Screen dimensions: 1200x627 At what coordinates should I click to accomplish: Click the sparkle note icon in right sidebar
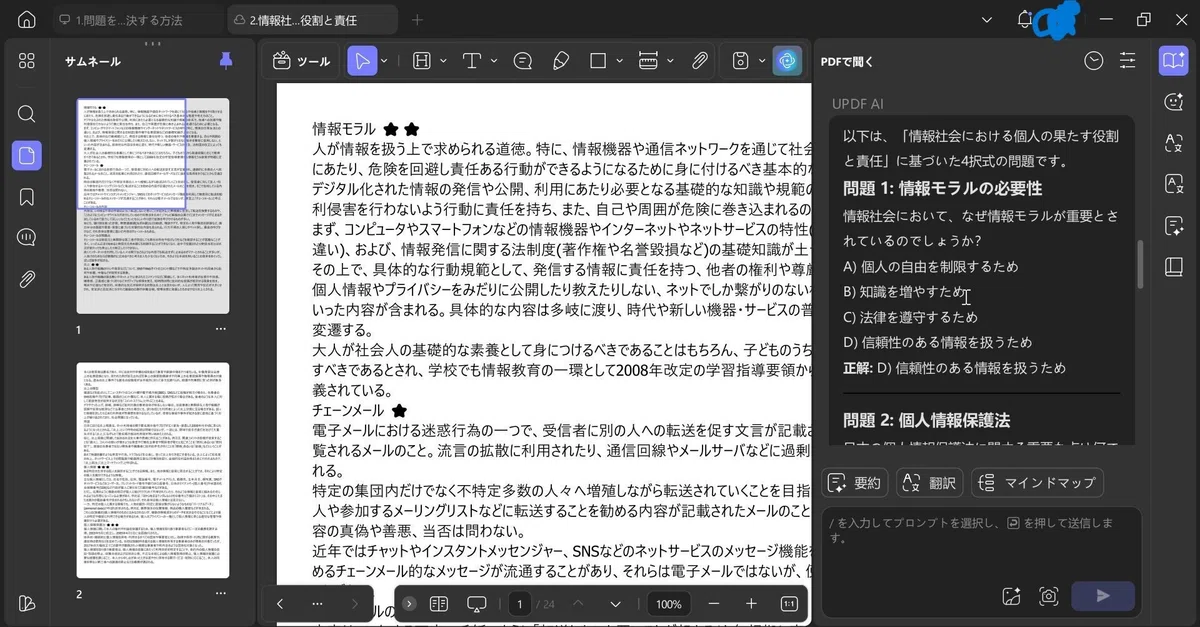pyautogui.click(x=1174, y=225)
